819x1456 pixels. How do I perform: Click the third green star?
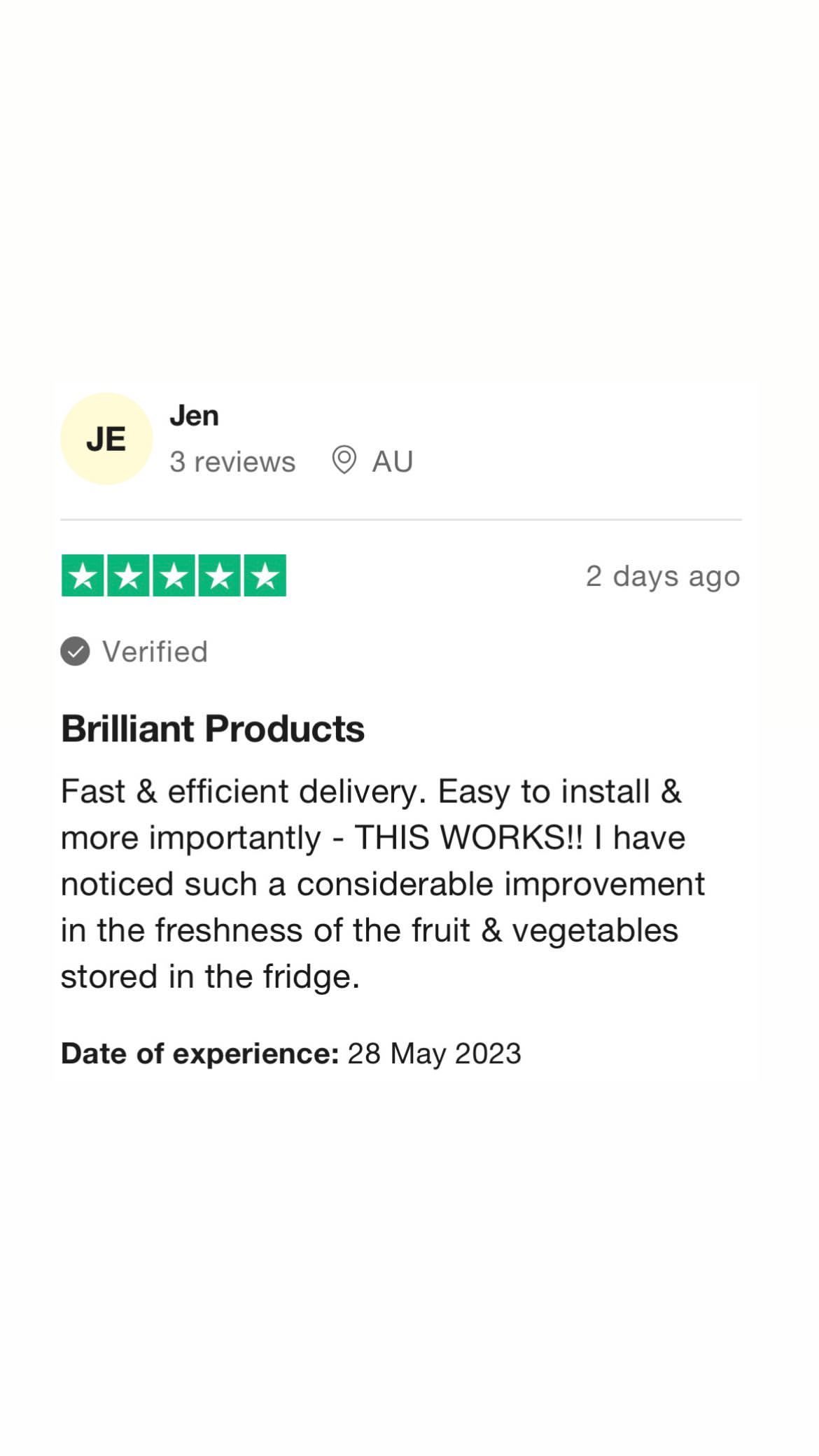174,575
